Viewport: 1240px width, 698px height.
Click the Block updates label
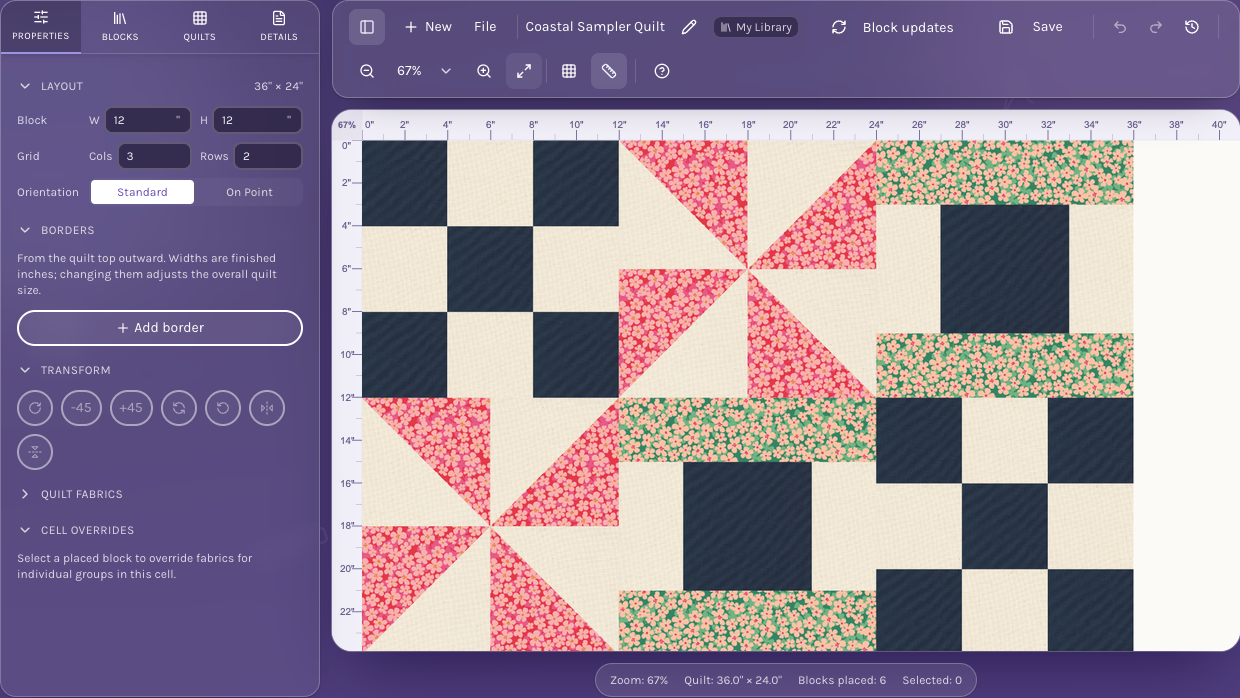coord(908,28)
